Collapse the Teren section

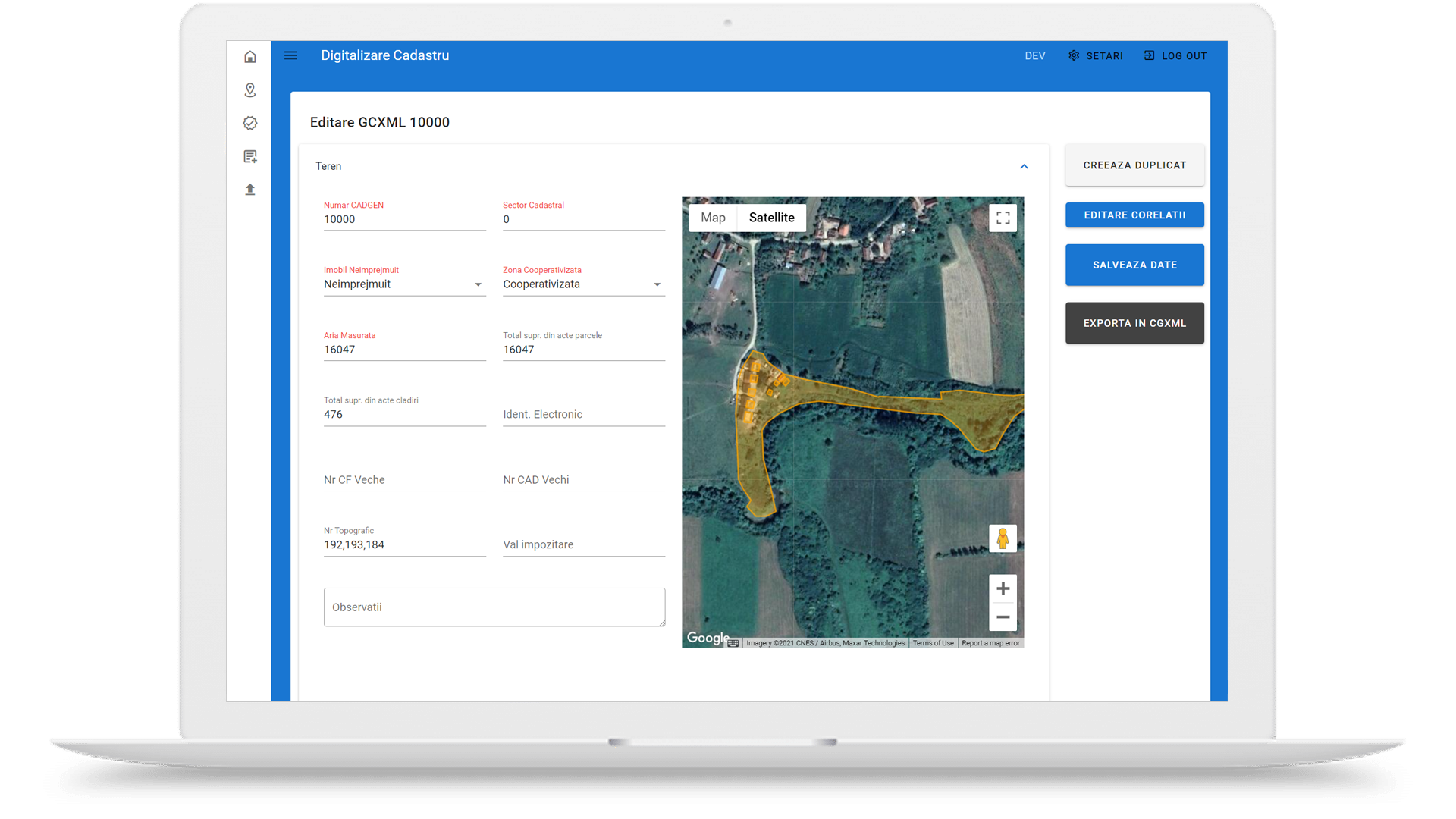[x=1024, y=166]
